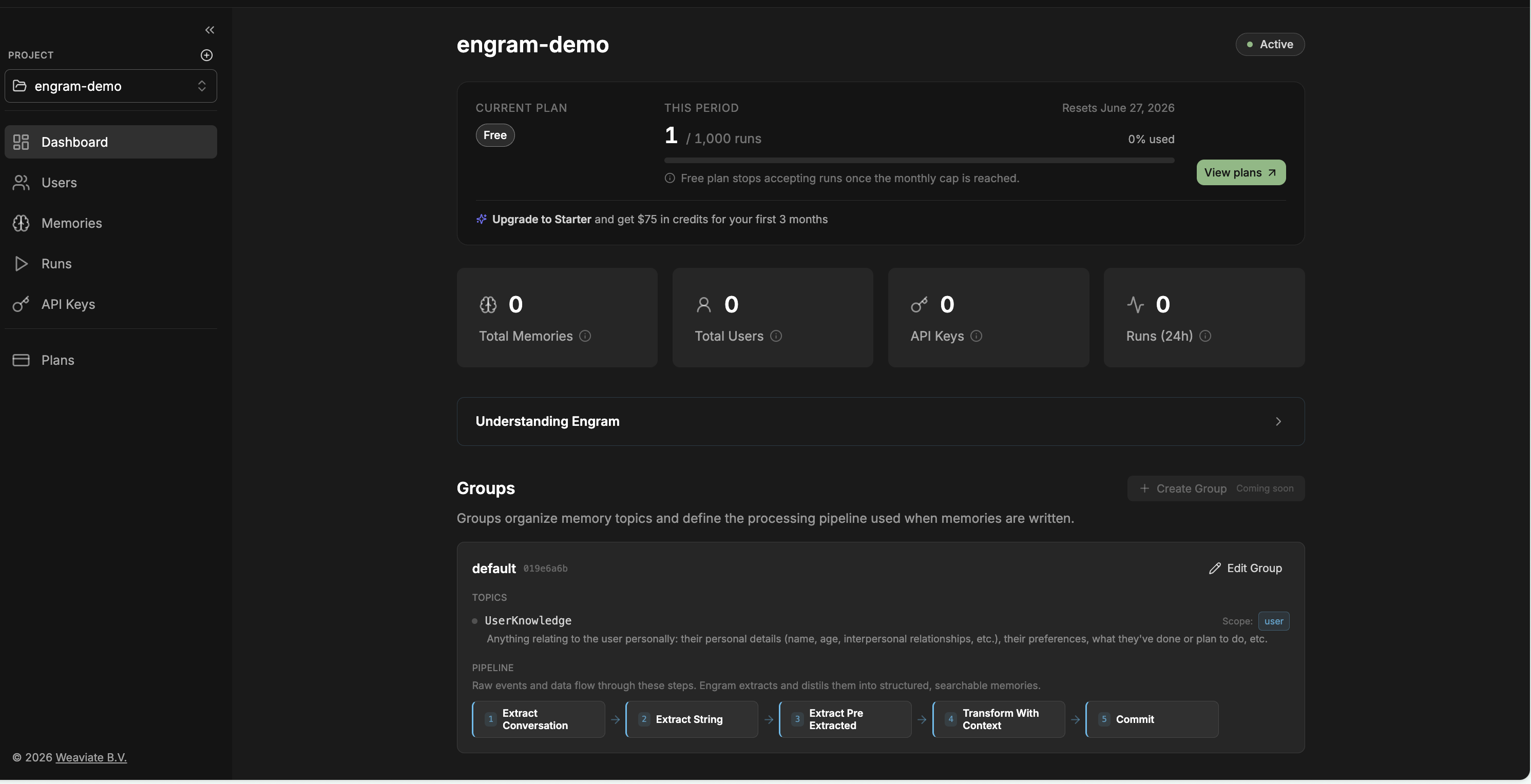Select Transform With Context pipeline step

click(999, 719)
